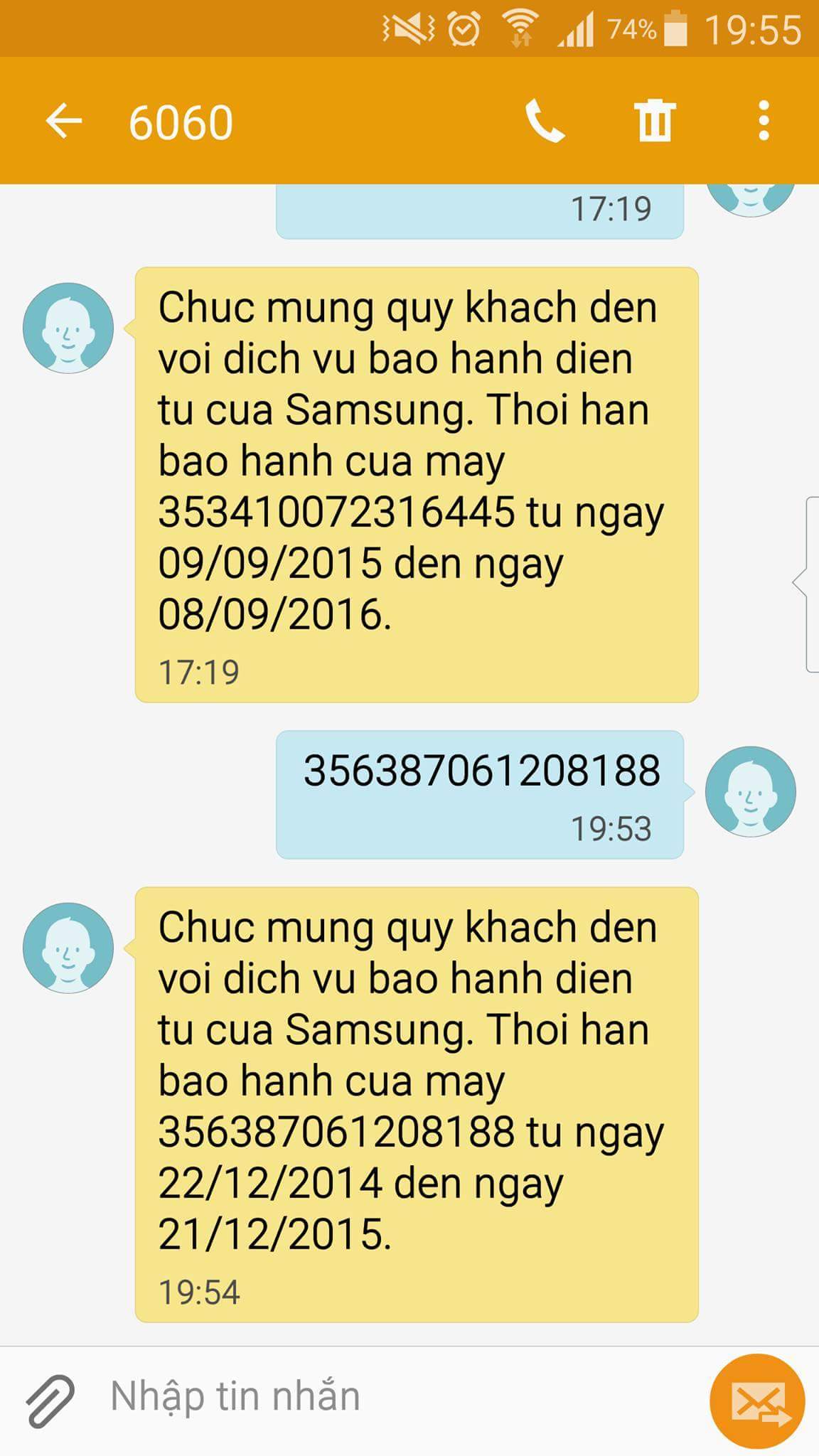Tap the message containing IMEI 353410072316445
Image resolution: width=819 pixels, height=1456 pixels.
point(417,485)
